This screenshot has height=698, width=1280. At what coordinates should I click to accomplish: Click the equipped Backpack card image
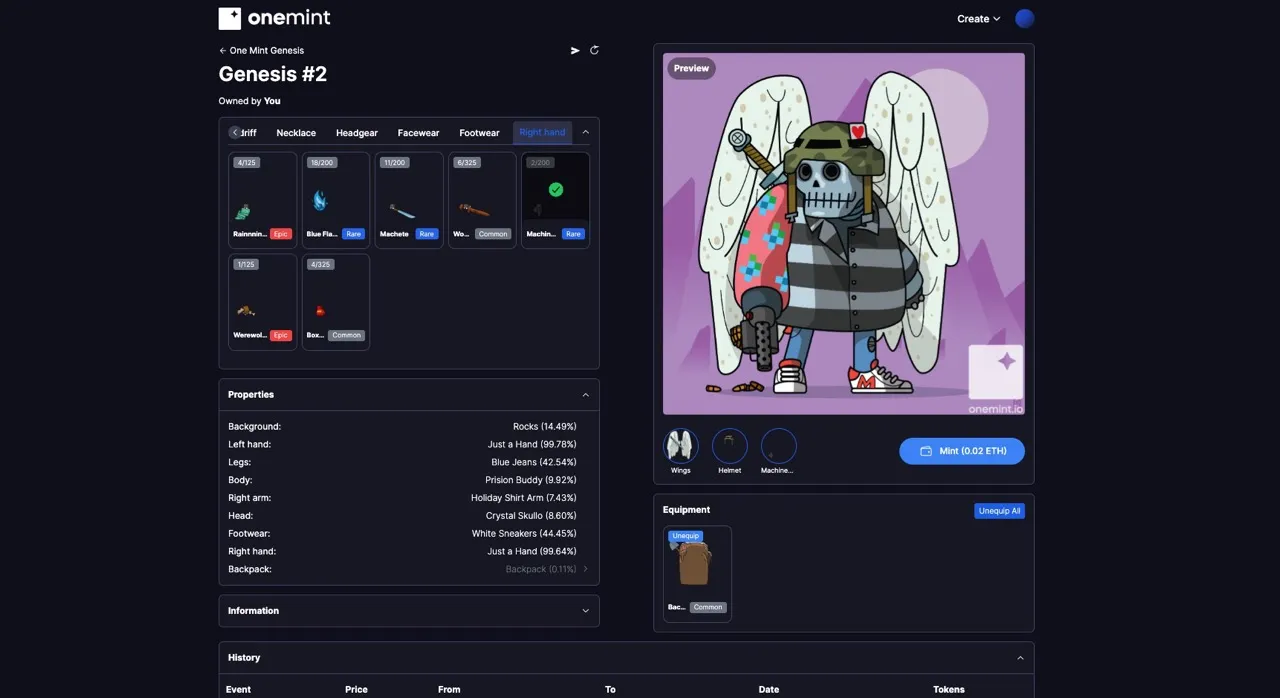click(695, 565)
